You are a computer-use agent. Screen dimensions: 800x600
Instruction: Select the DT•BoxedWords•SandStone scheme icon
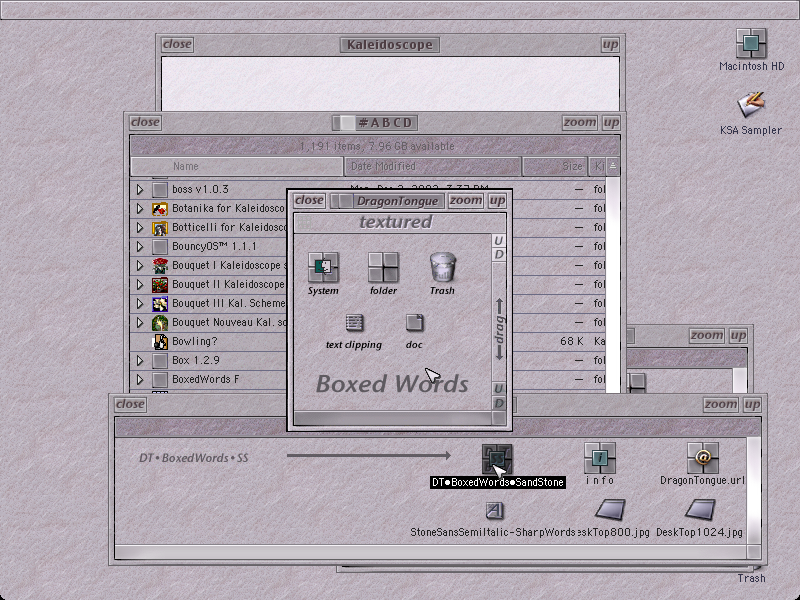click(497, 458)
